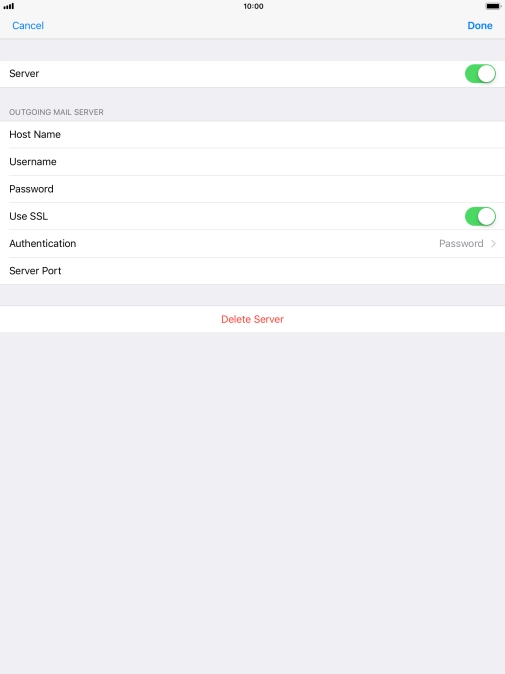Screen dimensions: 505x674
Task: Tap the Server row label
Action: [x=24, y=74]
